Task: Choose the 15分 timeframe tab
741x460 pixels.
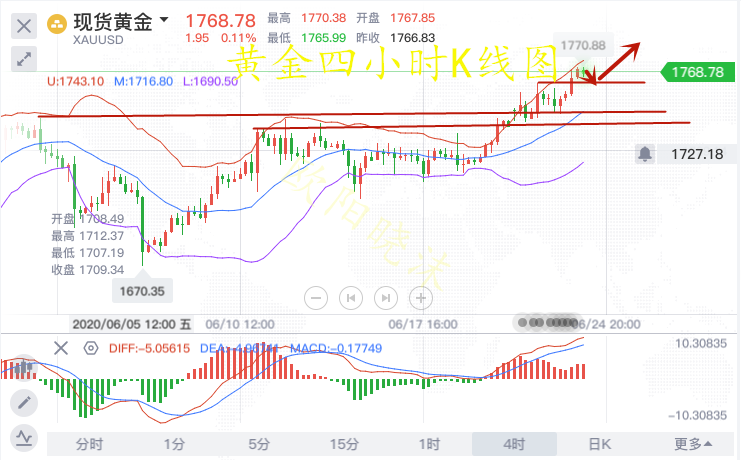Action: (x=344, y=444)
